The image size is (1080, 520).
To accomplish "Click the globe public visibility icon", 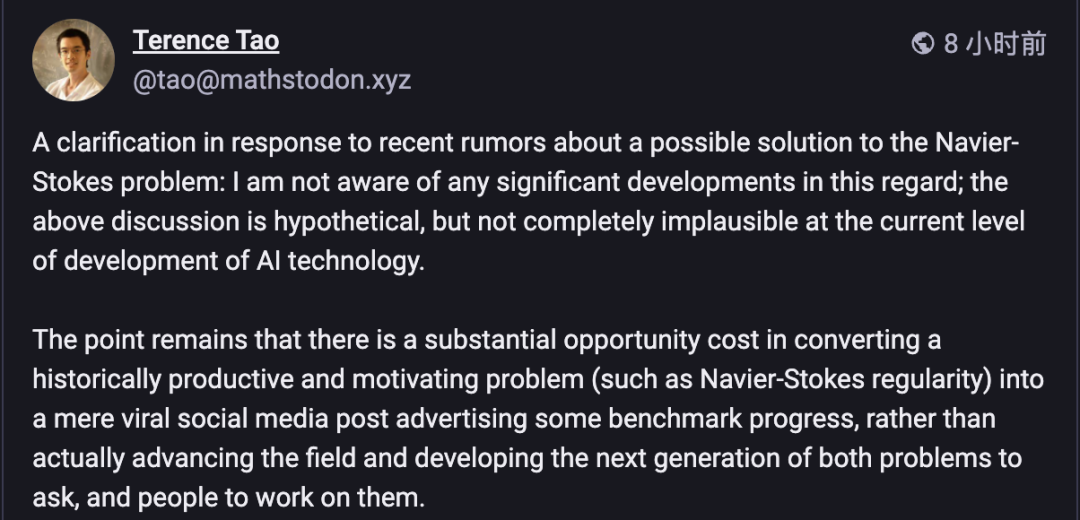I will [x=922, y=43].
